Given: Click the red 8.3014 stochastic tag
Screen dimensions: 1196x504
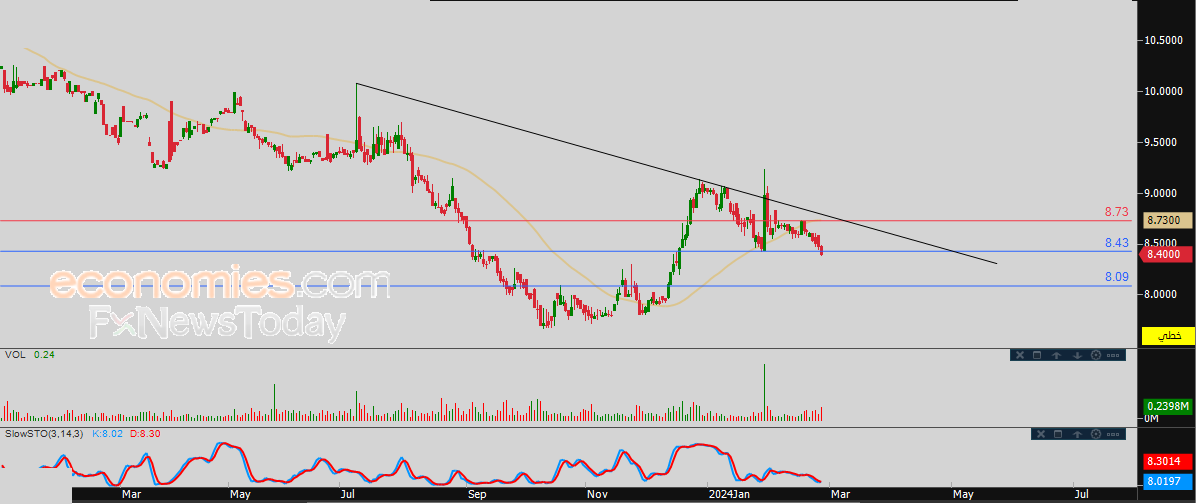Looking at the screenshot, I should coord(1168,462).
